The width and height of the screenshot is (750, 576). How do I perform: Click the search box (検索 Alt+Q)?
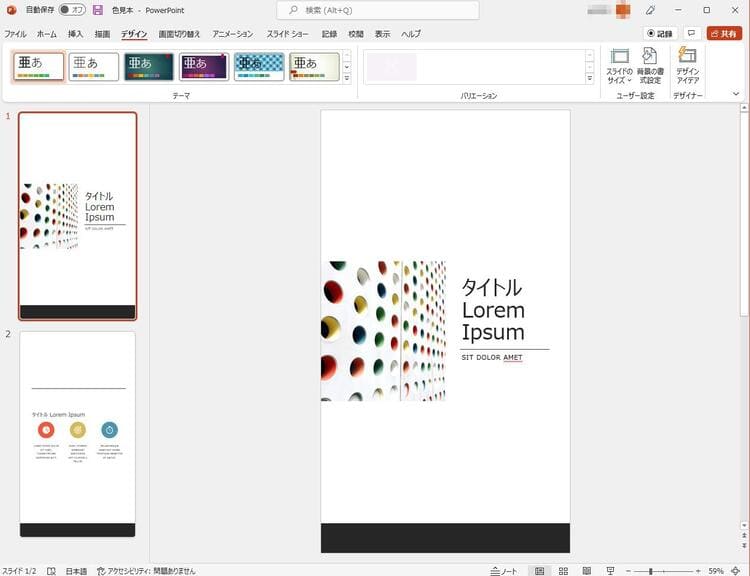[x=378, y=10]
